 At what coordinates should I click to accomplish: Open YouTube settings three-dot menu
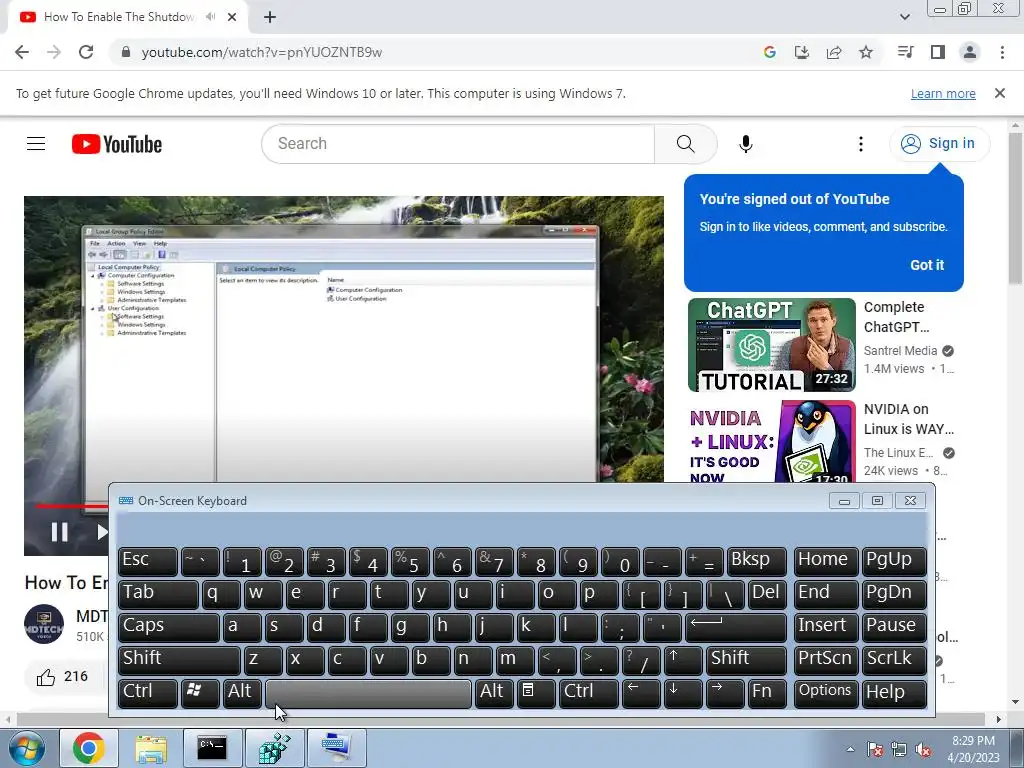click(x=861, y=144)
